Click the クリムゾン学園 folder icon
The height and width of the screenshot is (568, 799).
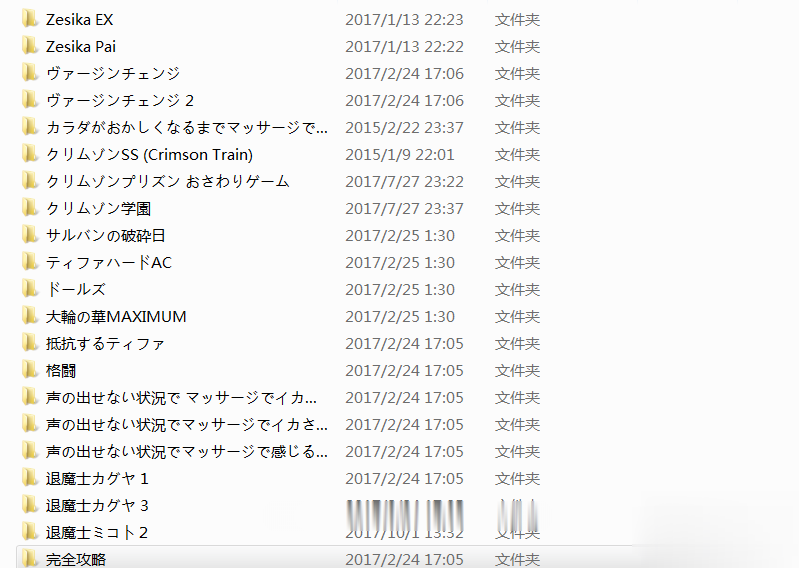30,208
